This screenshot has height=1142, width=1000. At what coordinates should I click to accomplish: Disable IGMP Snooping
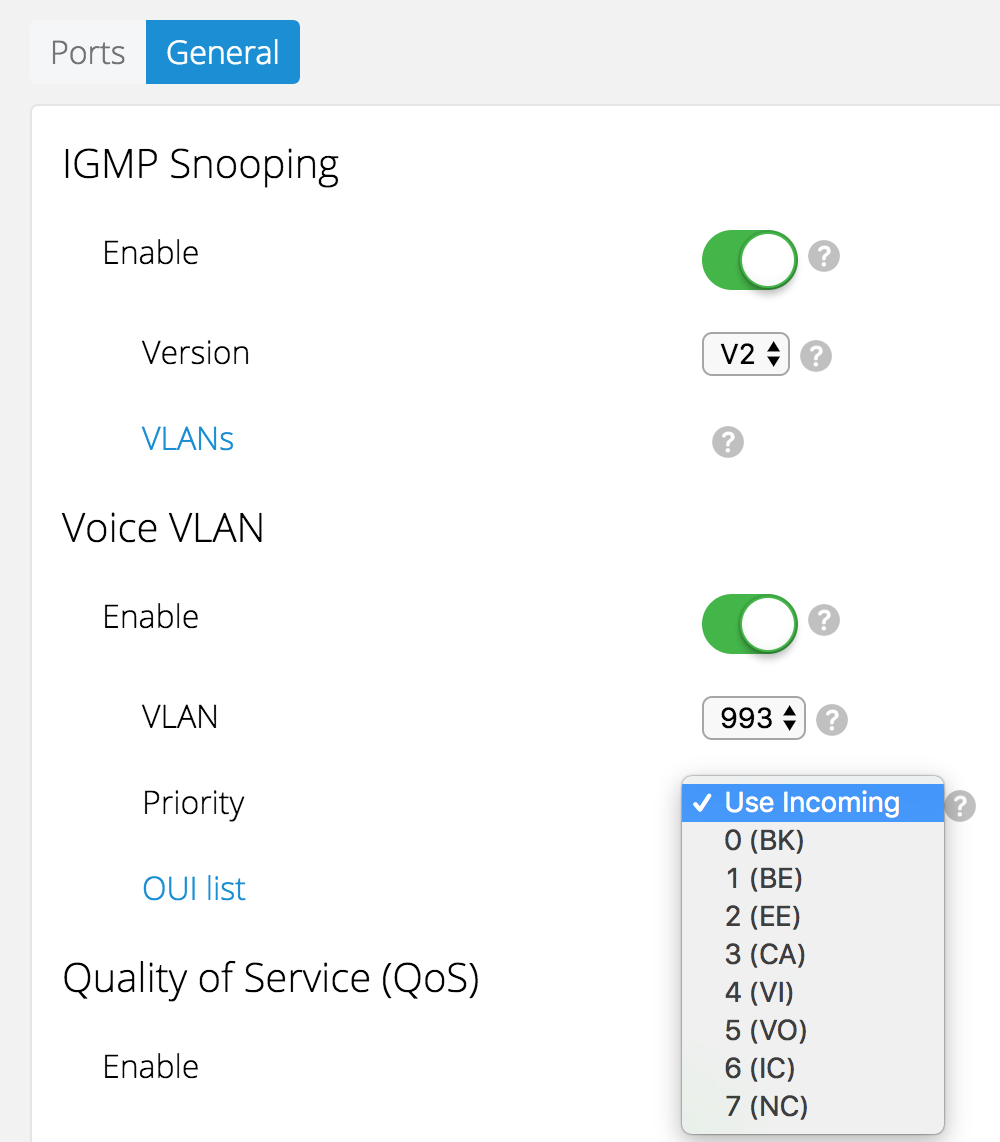749,259
